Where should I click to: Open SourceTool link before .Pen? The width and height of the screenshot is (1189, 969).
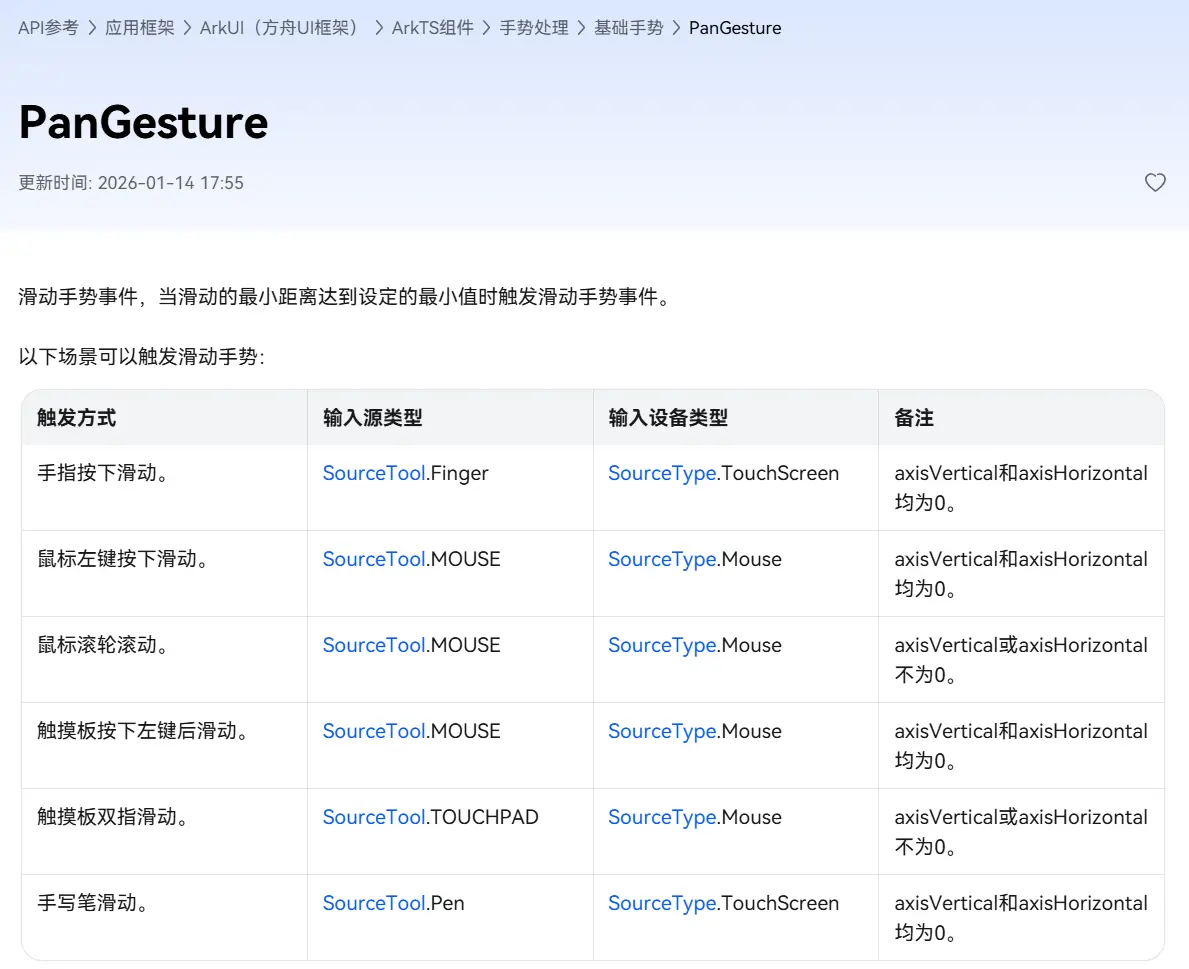[374, 903]
